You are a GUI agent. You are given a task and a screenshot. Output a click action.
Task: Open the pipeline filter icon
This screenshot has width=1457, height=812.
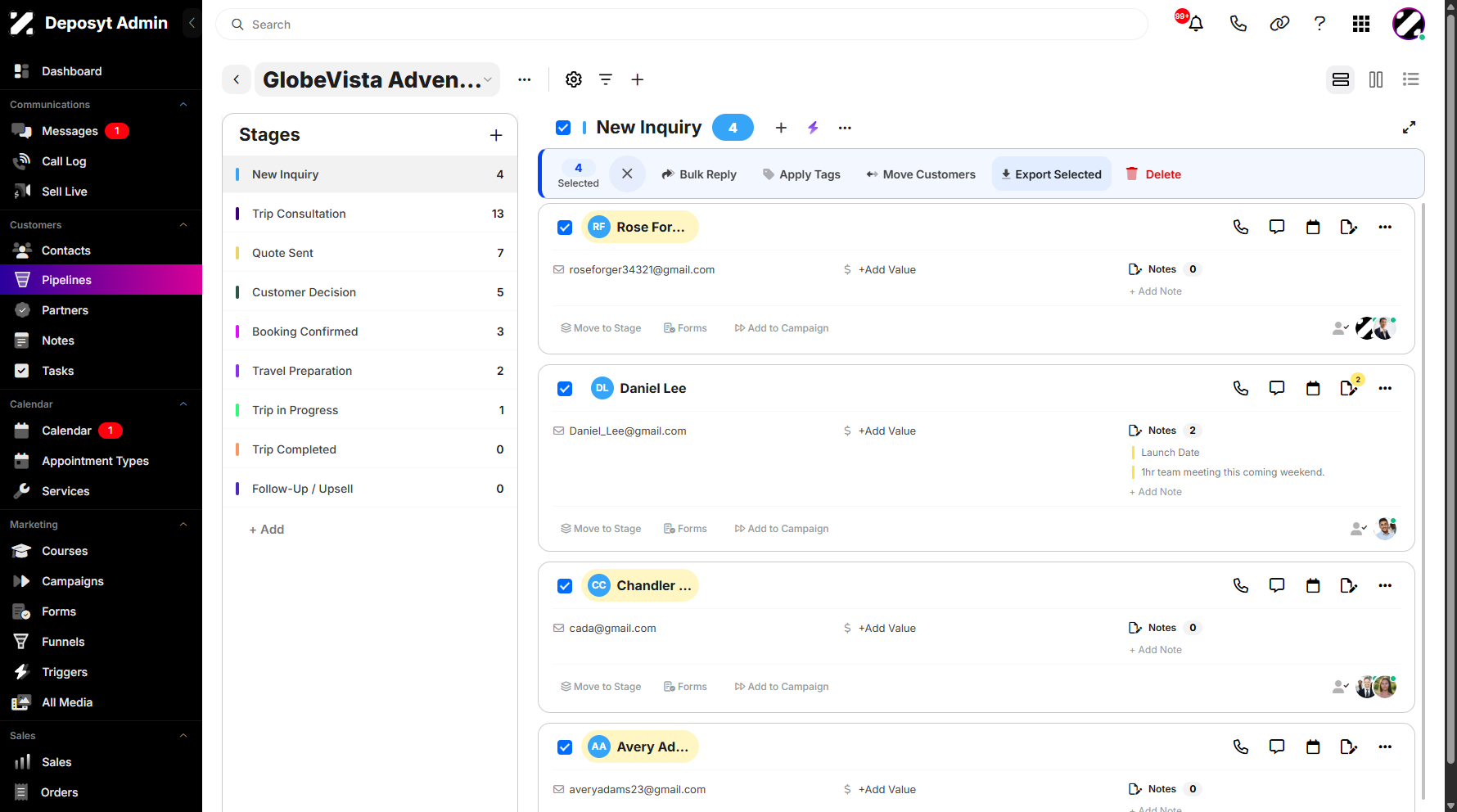point(606,79)
